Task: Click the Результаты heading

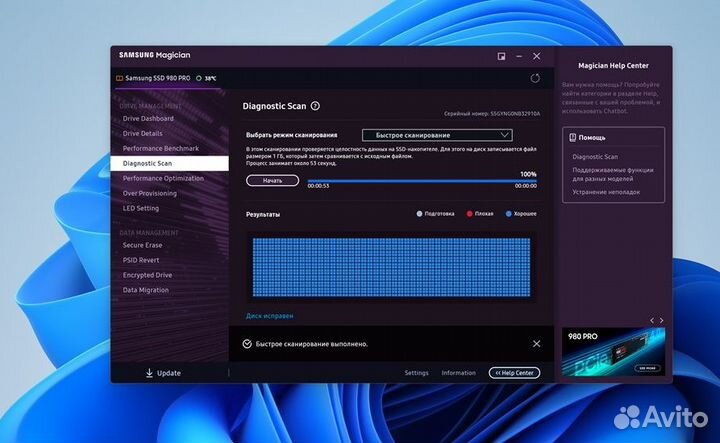Action: [x=263, y=214]
